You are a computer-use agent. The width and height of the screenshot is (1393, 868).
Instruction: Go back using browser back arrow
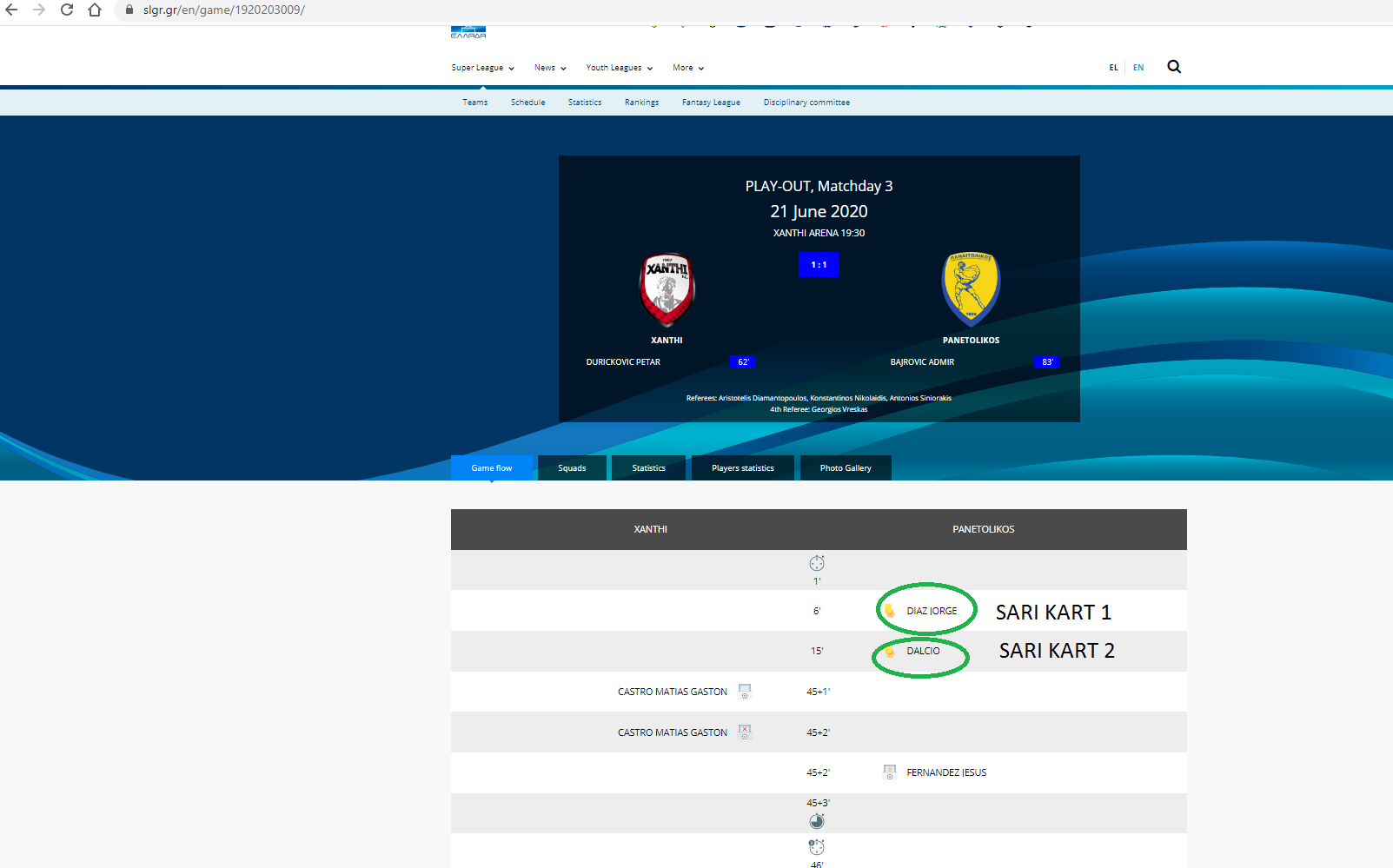pos(12,10)
